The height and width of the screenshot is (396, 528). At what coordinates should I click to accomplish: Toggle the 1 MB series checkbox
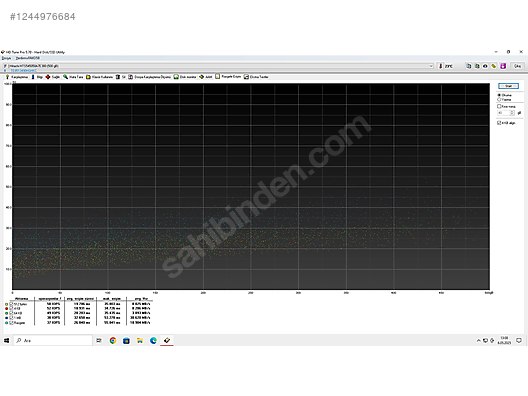(11, 318)
